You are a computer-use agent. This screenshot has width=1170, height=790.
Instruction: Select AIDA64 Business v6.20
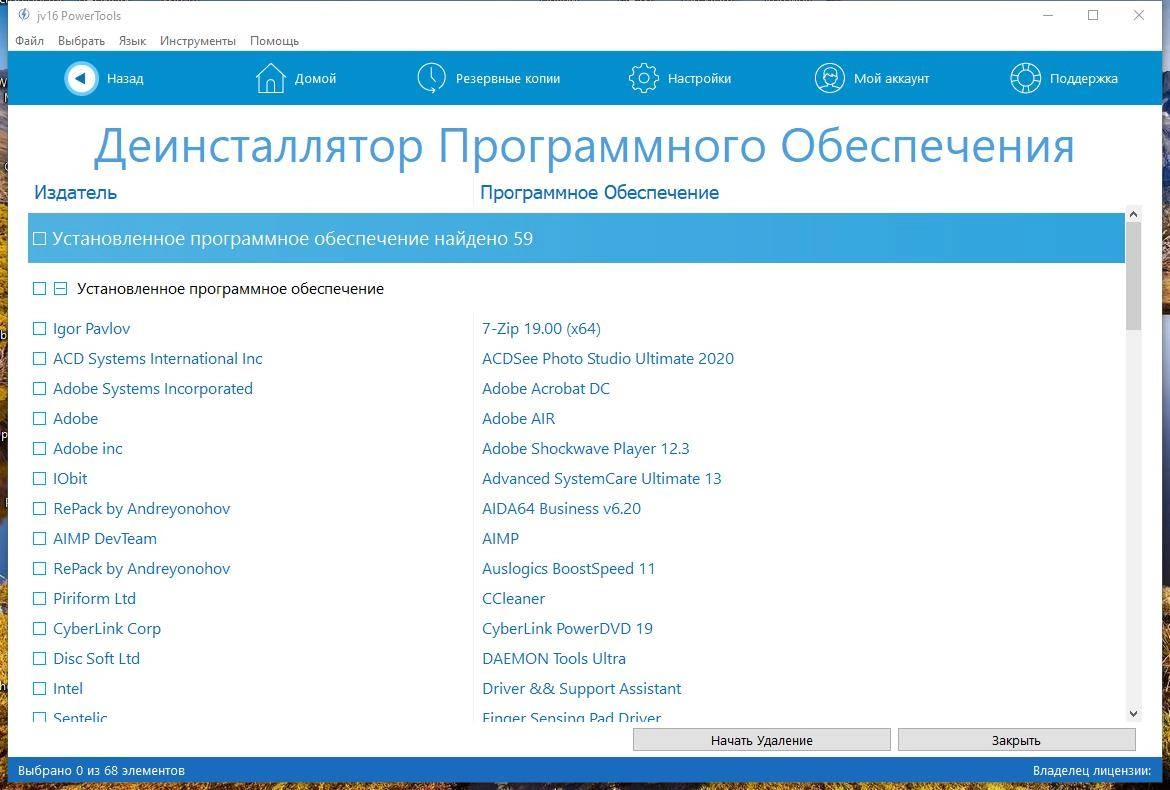click(561, 509)
